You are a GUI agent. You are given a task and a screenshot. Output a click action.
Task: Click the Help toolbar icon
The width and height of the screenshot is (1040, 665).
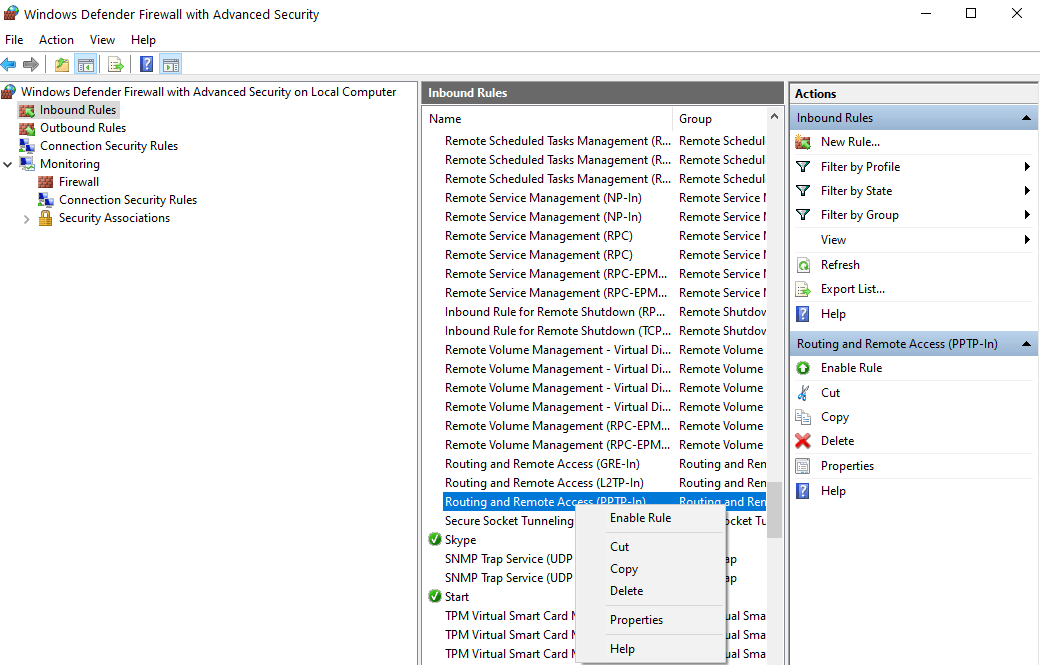(146, 63)
